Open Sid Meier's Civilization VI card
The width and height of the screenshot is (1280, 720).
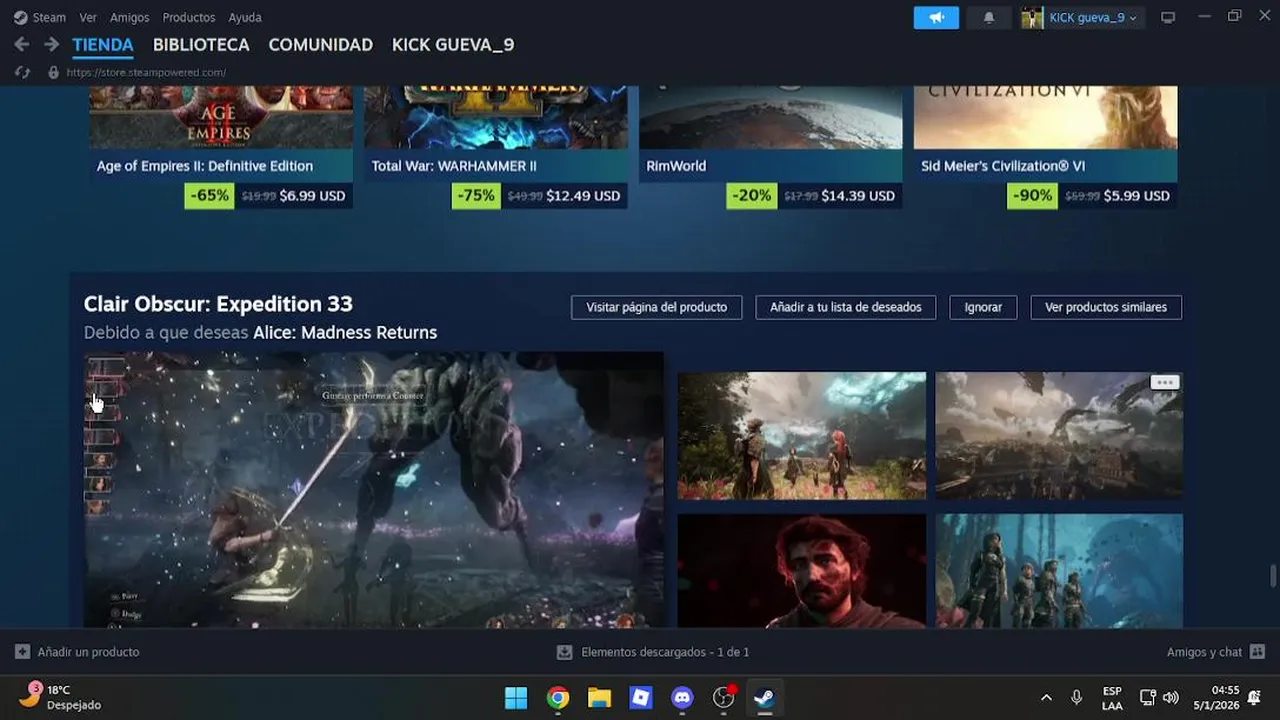click(x=1046, y=147)
